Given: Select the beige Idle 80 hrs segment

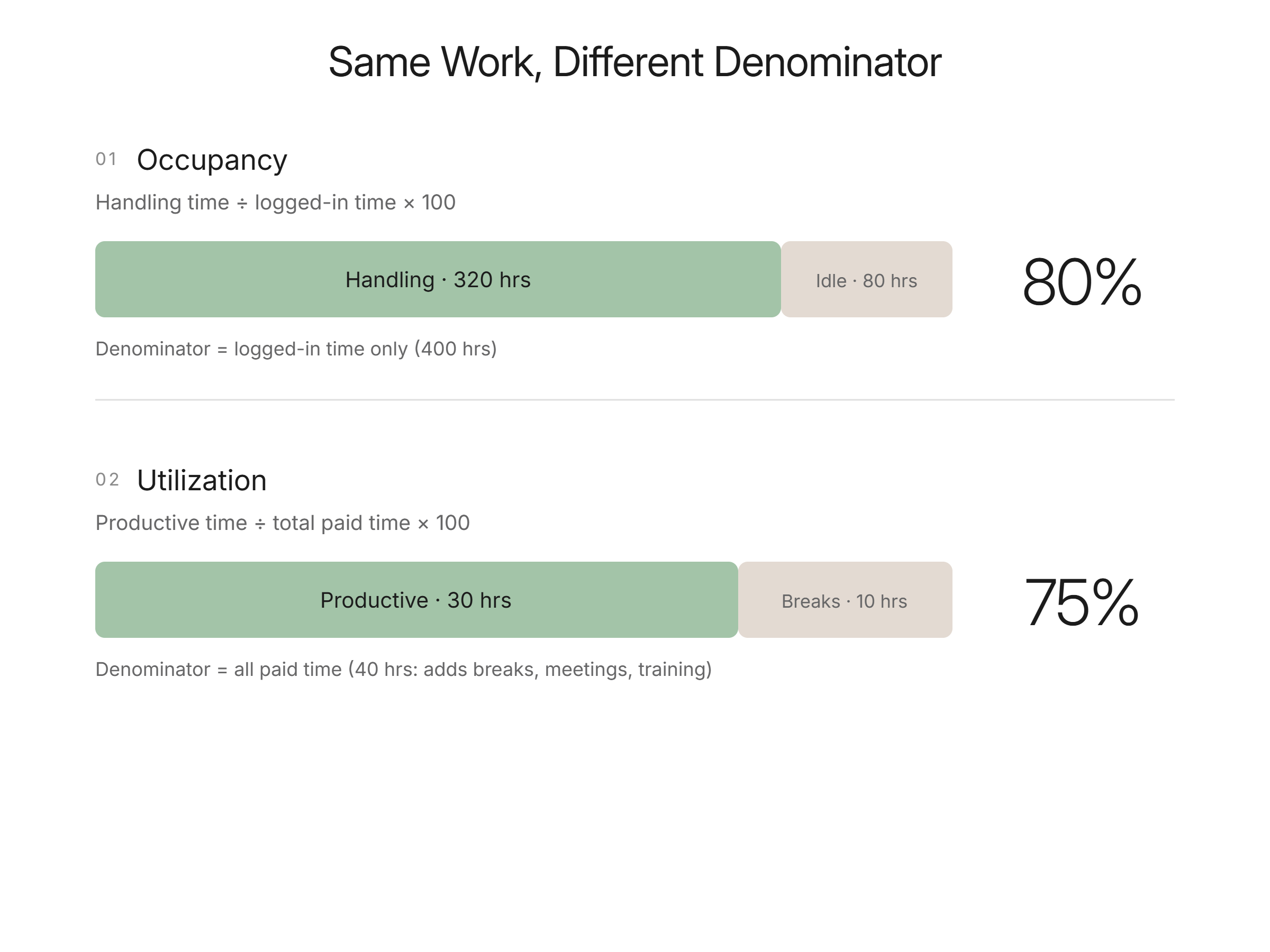Looking at the screenshot, I should tap(866, 279).
